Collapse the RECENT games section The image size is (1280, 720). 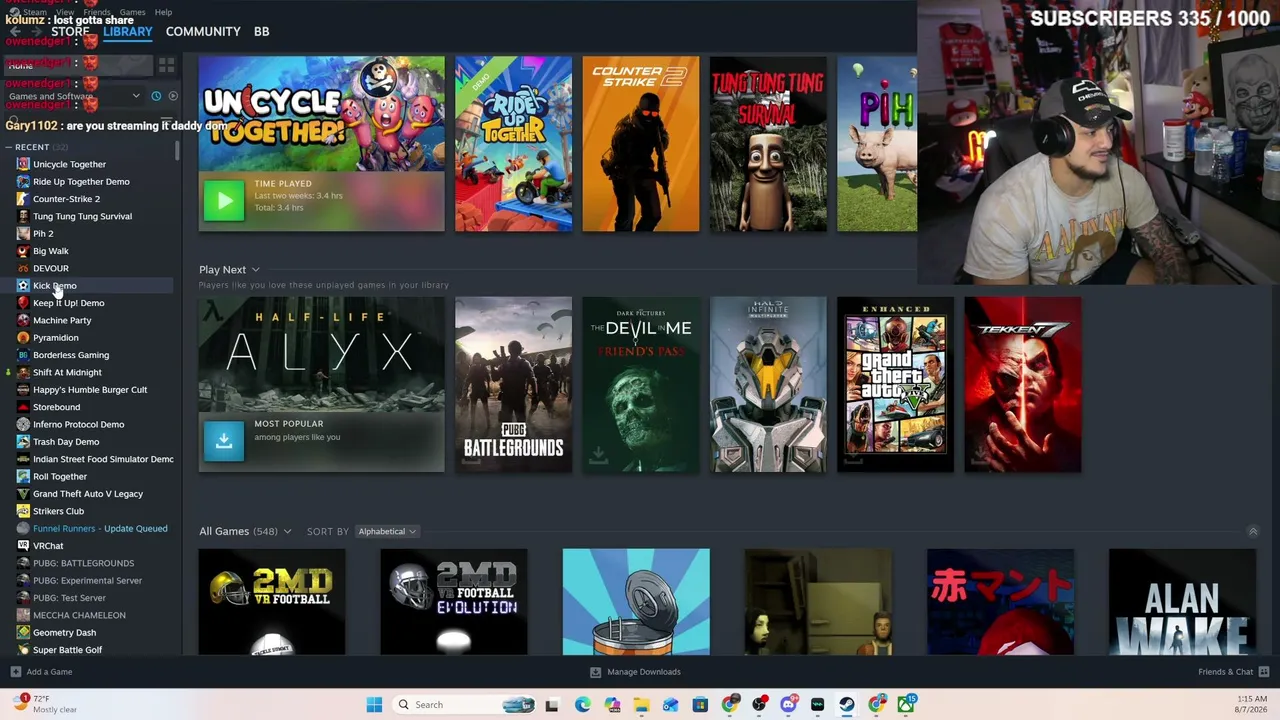[x=8, y=147]
